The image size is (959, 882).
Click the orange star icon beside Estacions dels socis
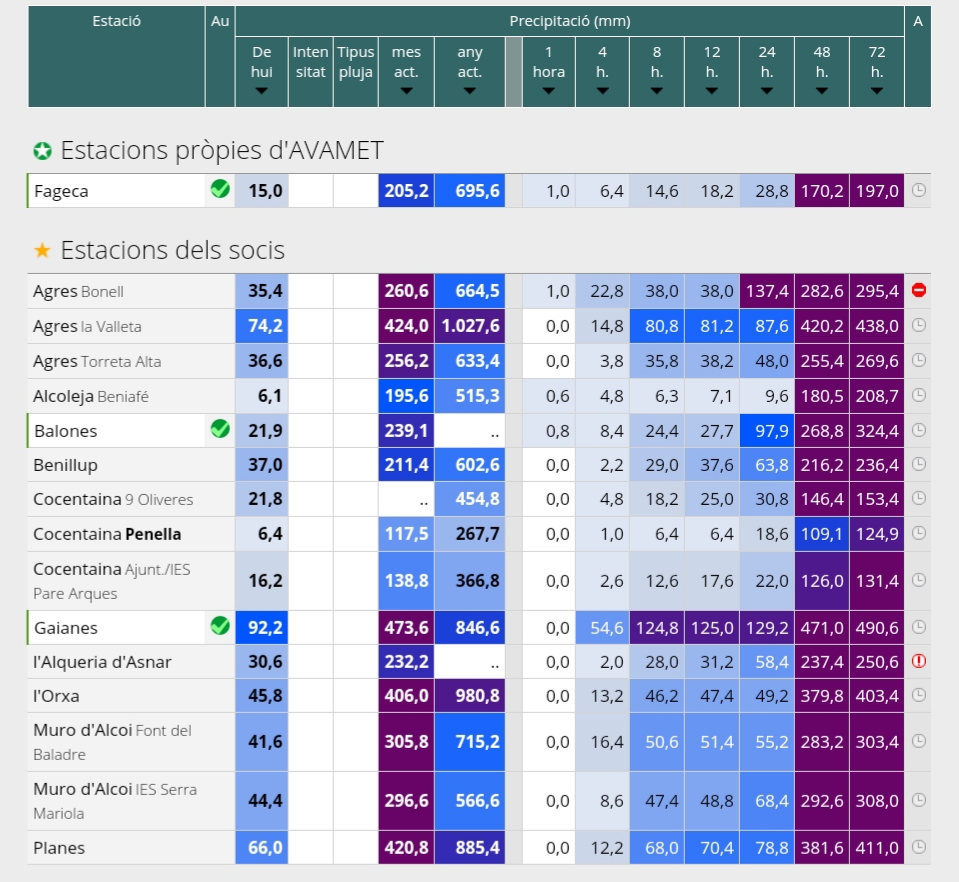pyautogui.click(x=42, y=250)
